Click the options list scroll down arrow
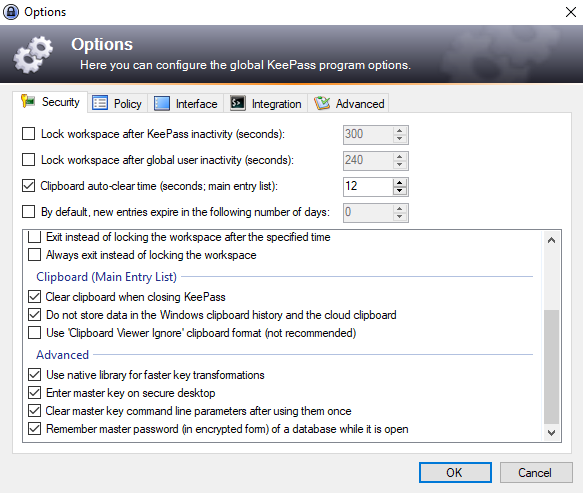The height and width of the screenshot is (496, 583). 552,432
